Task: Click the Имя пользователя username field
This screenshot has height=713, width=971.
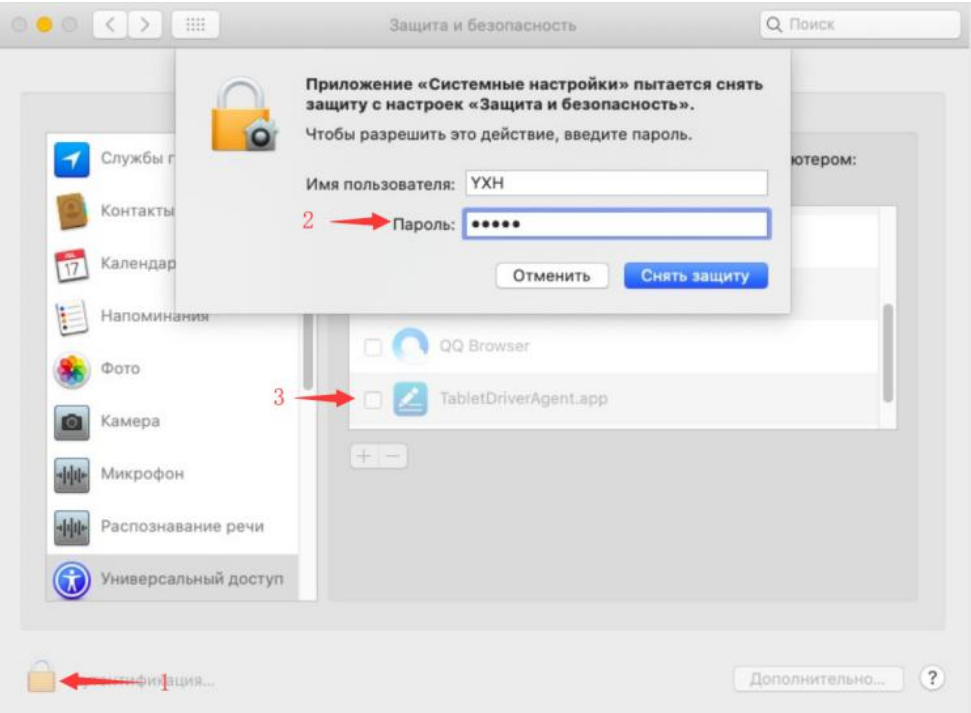Action: pos(617,183)
